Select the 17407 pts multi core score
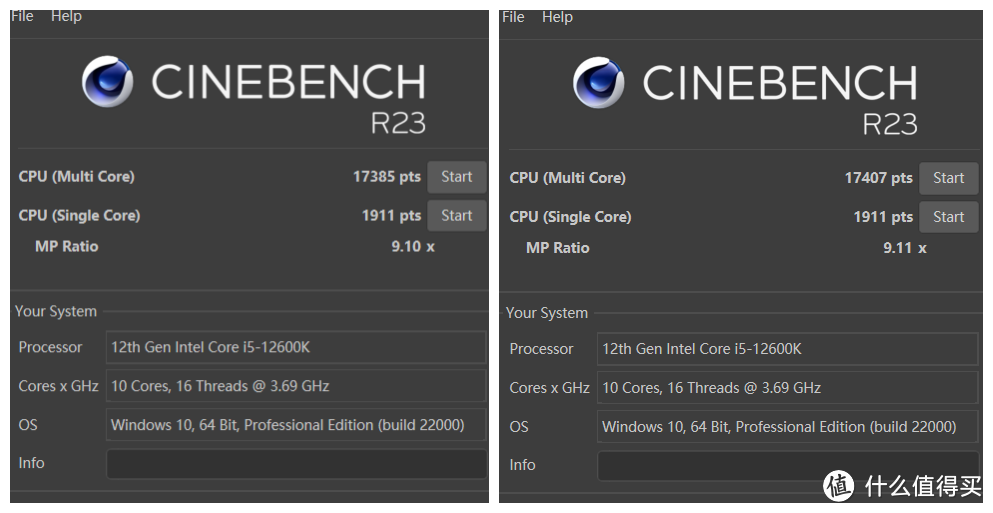 (x=878, y=178)
